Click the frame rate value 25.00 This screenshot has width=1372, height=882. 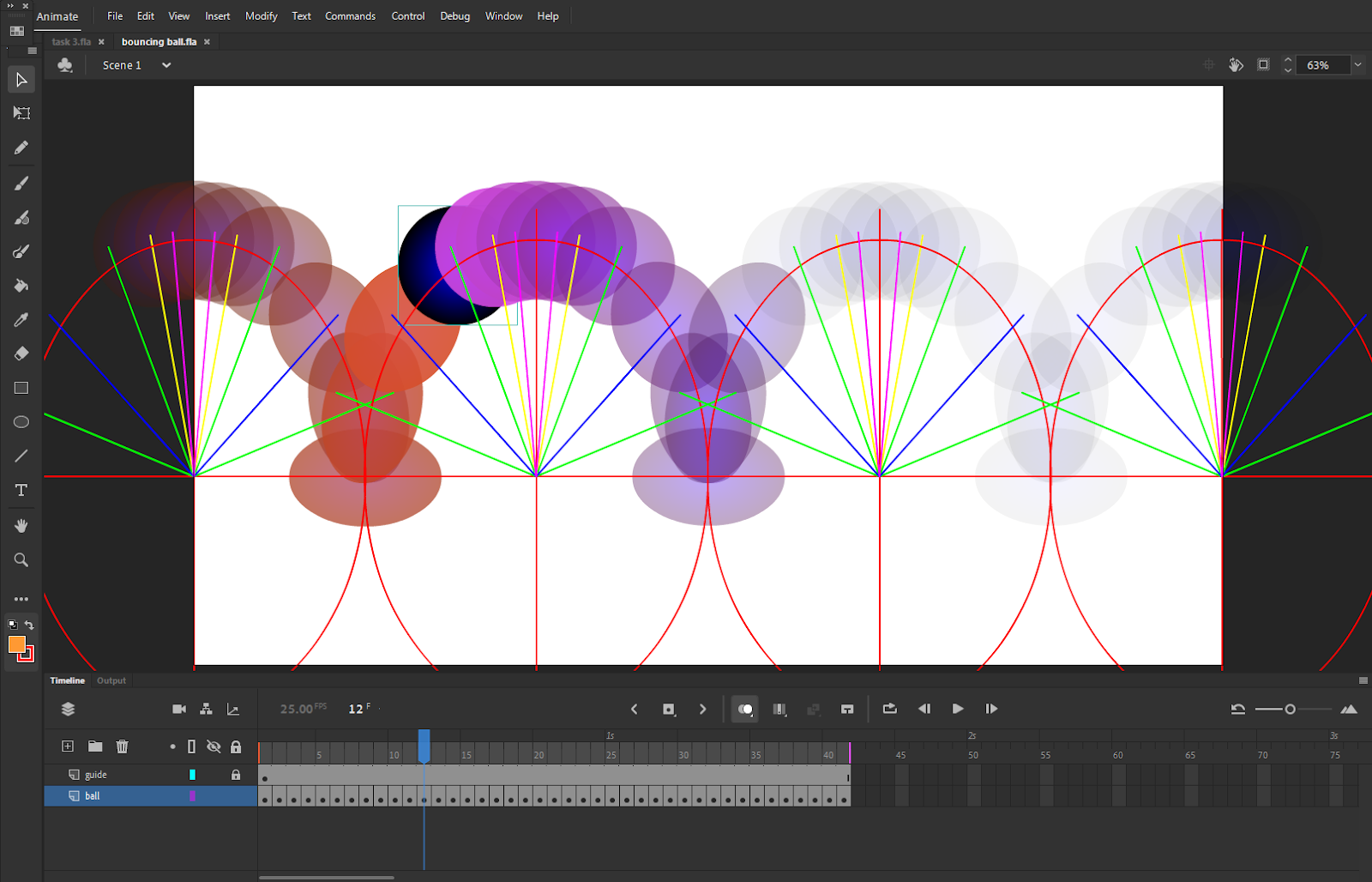click(297, 709)
